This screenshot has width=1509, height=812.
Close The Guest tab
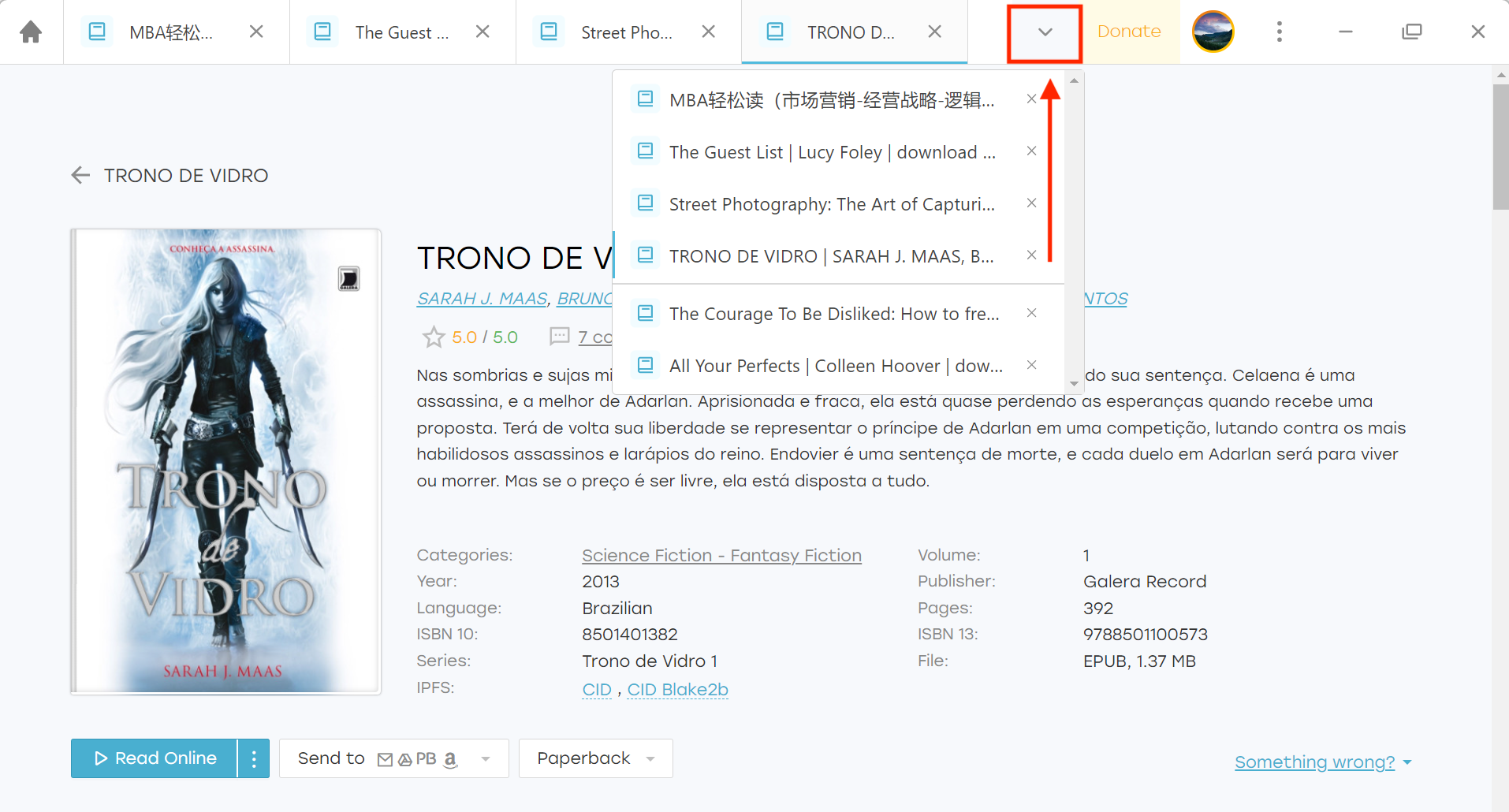tap(483, 32)
